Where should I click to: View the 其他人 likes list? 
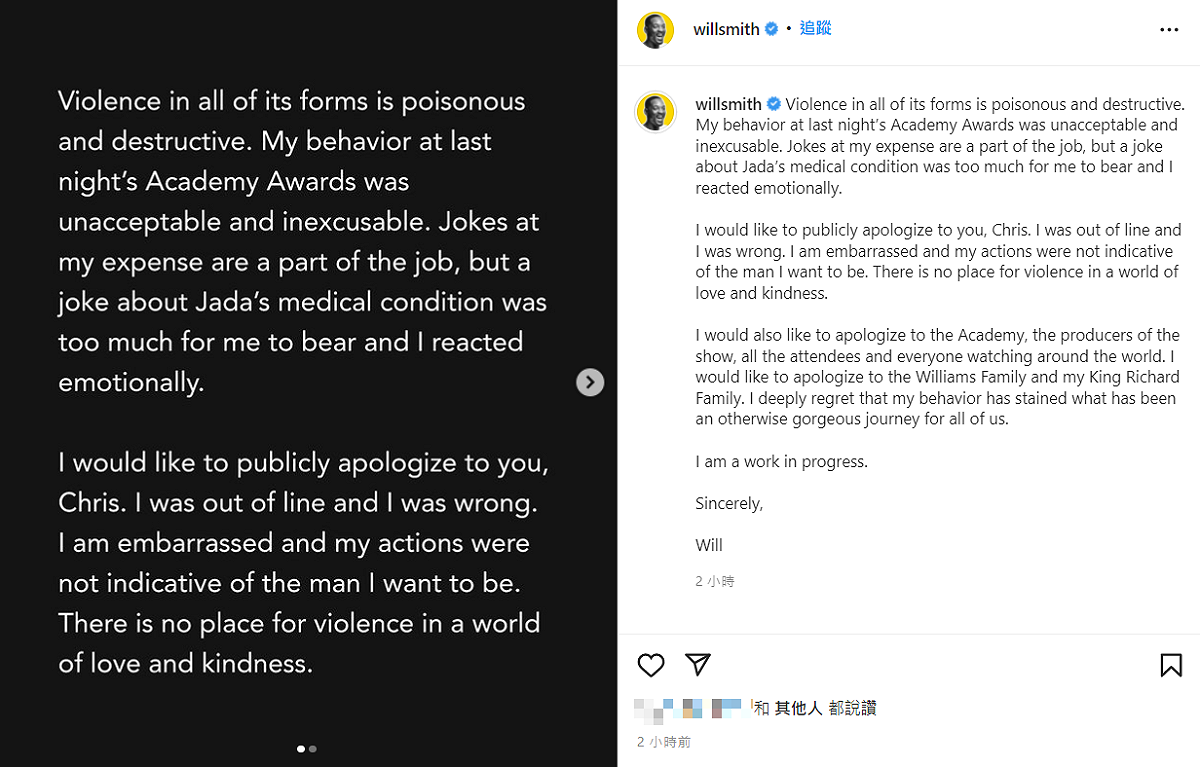click(798, 708)
